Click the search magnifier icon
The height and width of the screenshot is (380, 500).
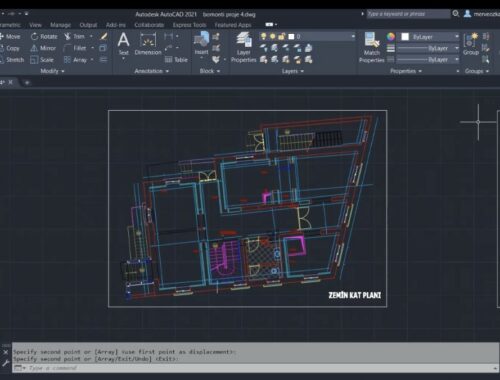[456, 14]
